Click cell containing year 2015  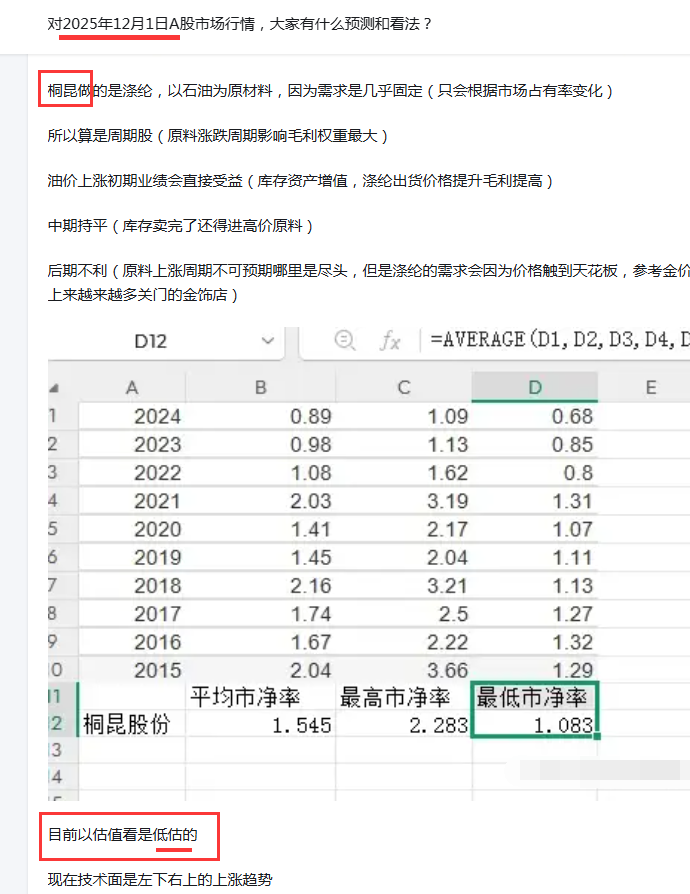(x=132, y=670)
